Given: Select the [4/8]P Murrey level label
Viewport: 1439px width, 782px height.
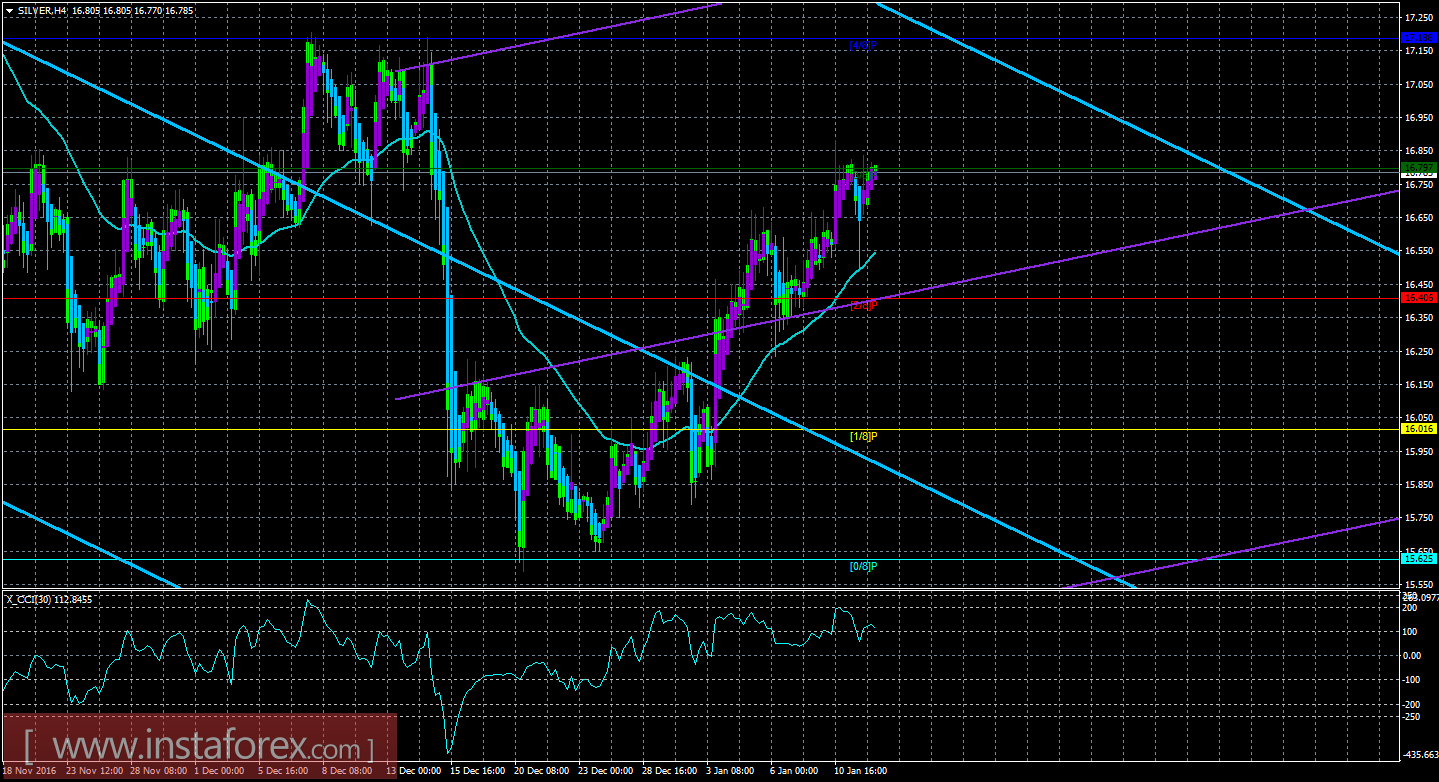Looking at the screenshot, I should [x=863, y=45].
